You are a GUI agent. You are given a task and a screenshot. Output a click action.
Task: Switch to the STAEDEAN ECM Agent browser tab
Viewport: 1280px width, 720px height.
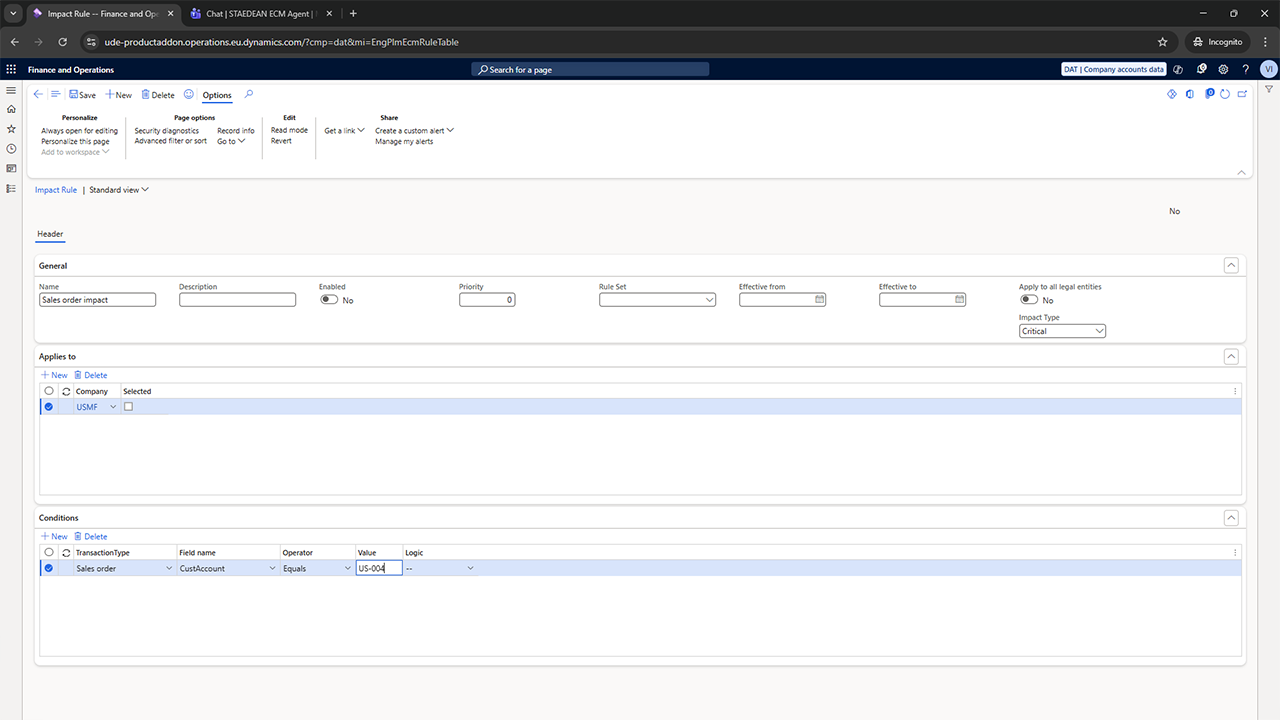(258, 14)
